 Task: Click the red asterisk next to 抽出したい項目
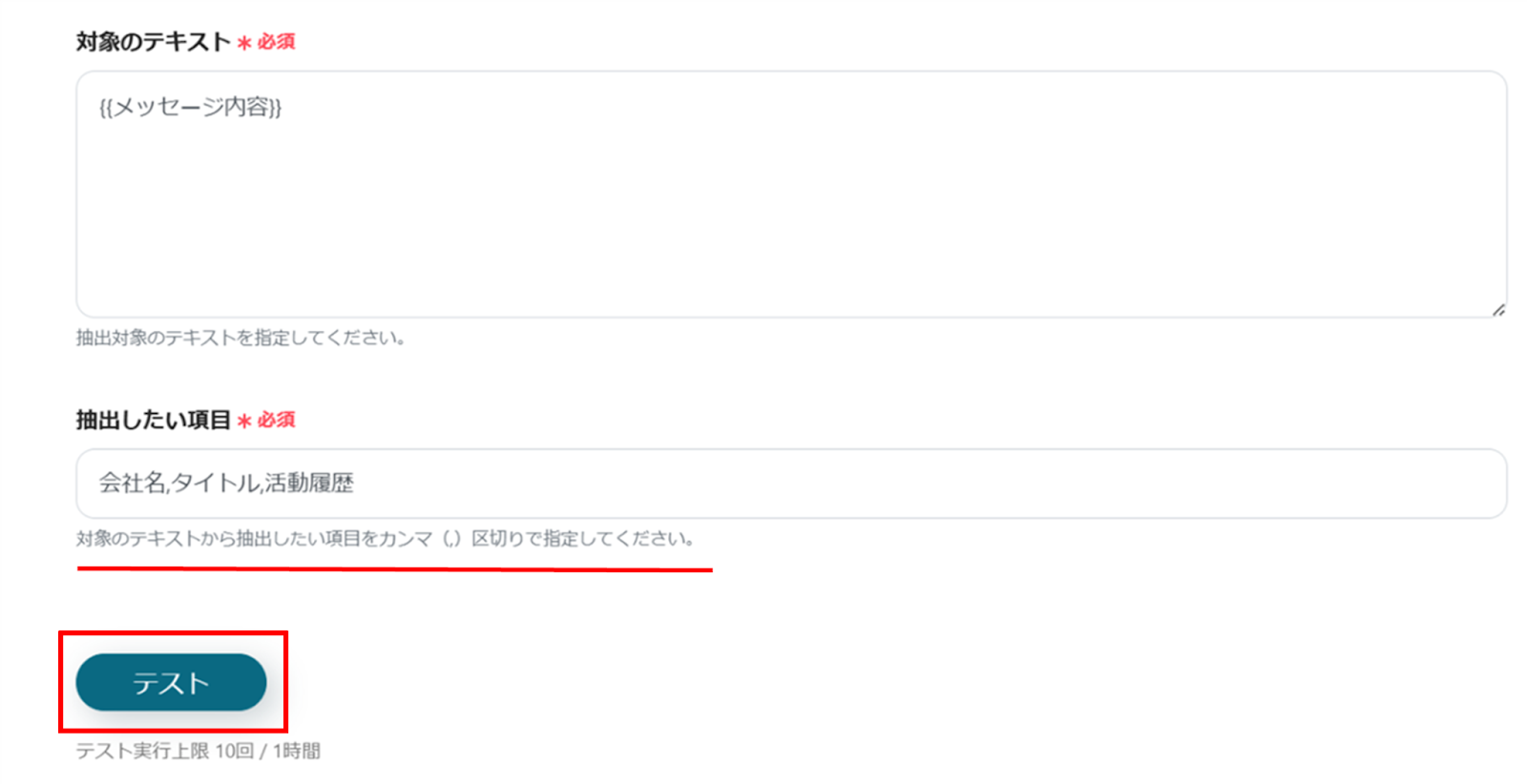point(244,421)
